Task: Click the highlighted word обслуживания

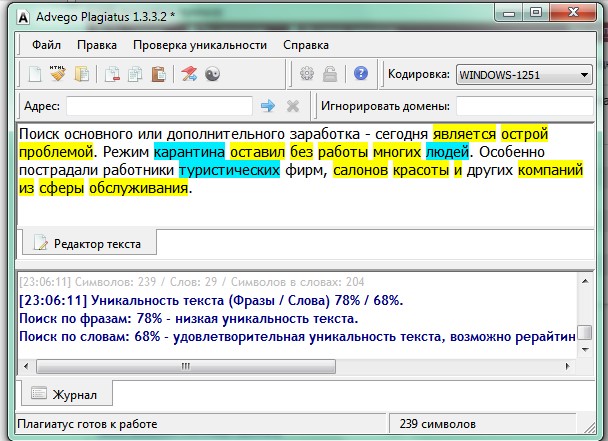Action: pos(138,188)
